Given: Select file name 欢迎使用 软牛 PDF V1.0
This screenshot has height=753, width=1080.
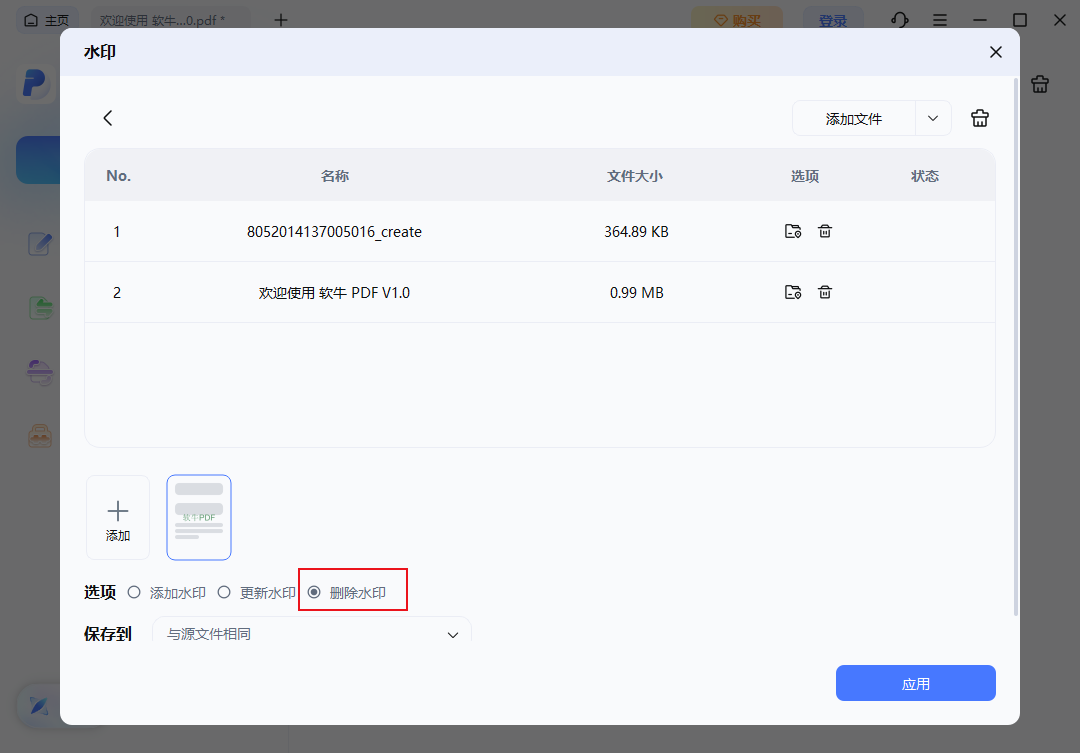Looking at the screenshot, I should (x=334, y=293).
